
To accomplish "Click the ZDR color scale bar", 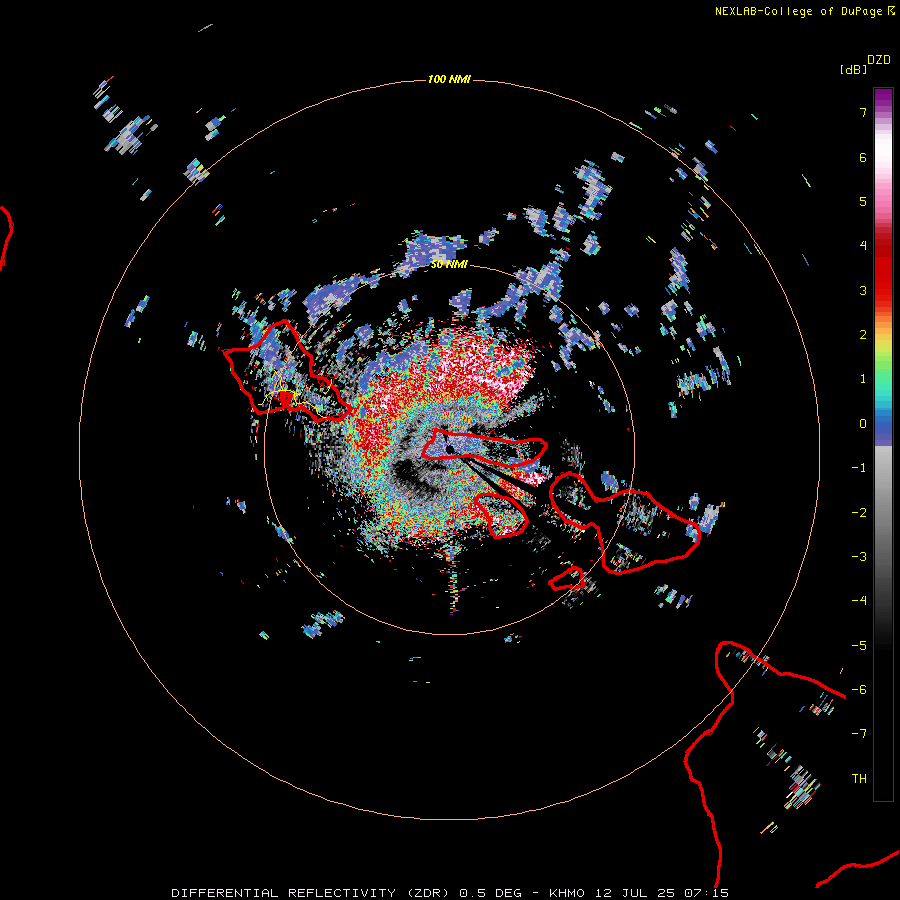I will tap(883, 444).
